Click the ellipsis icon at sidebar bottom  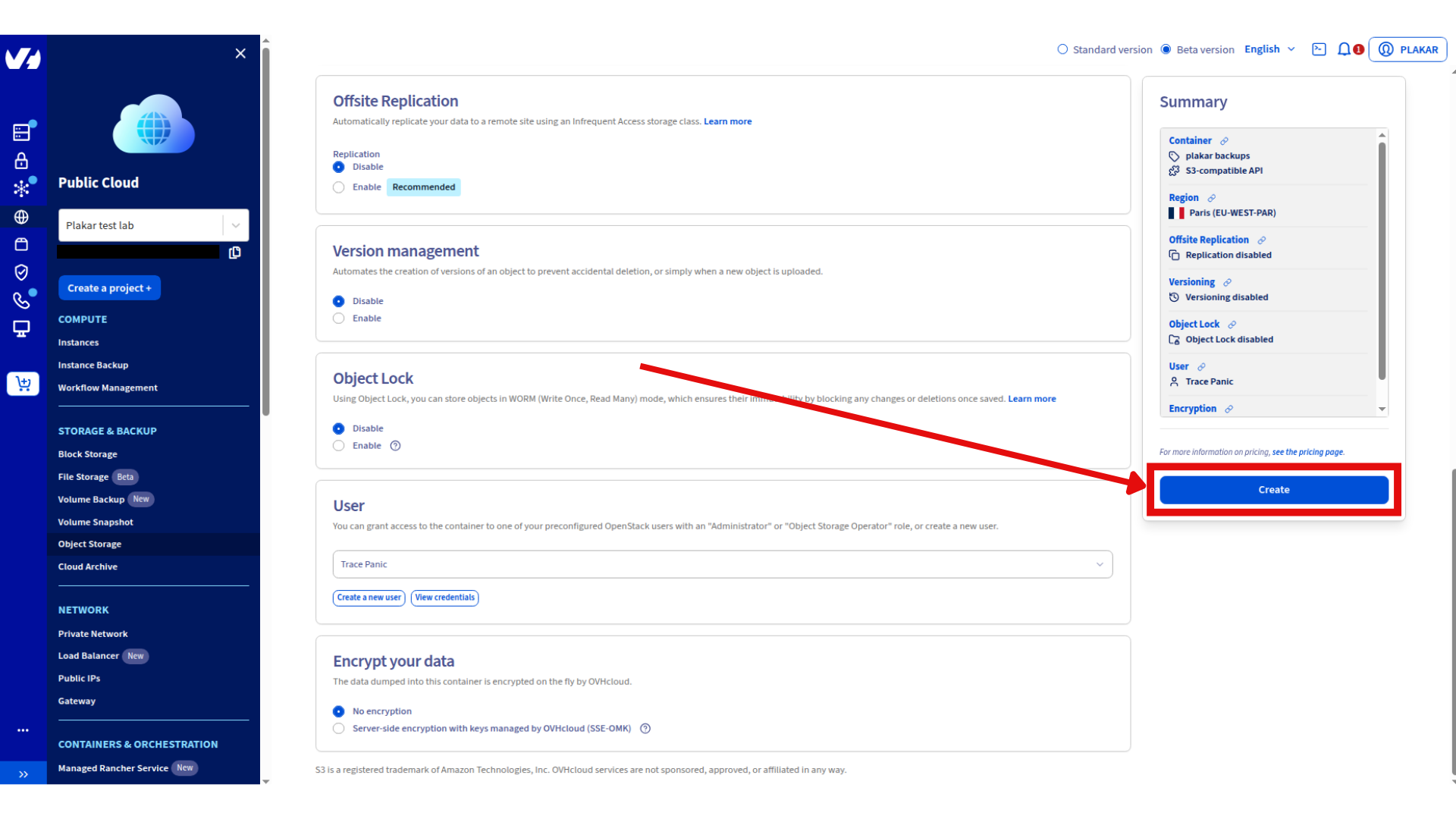(22, 730)
